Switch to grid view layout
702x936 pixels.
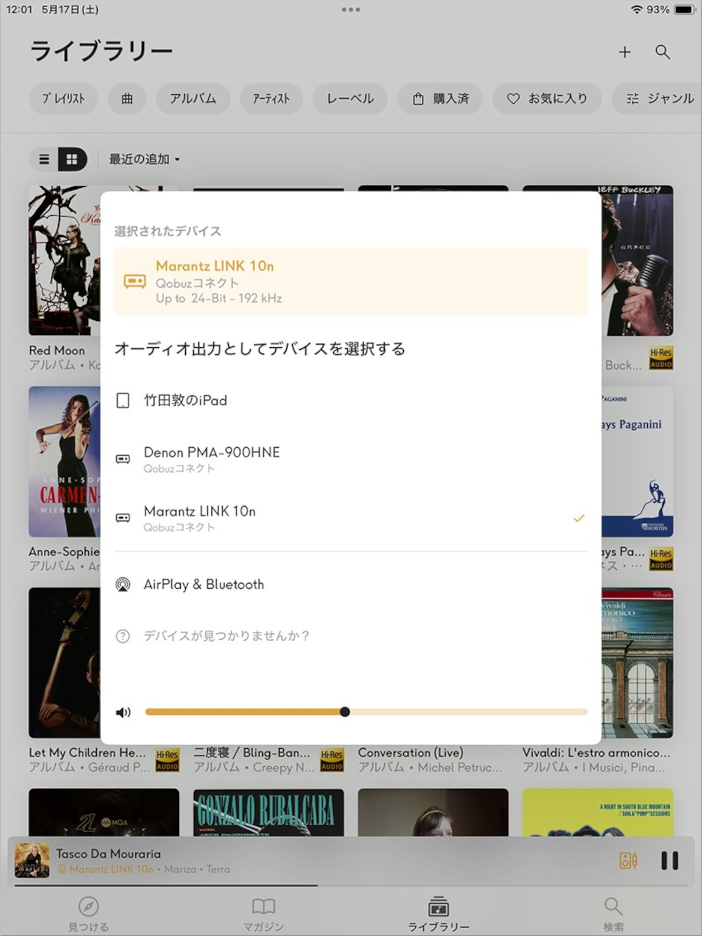pyautogui.click(x=72, y=159)
